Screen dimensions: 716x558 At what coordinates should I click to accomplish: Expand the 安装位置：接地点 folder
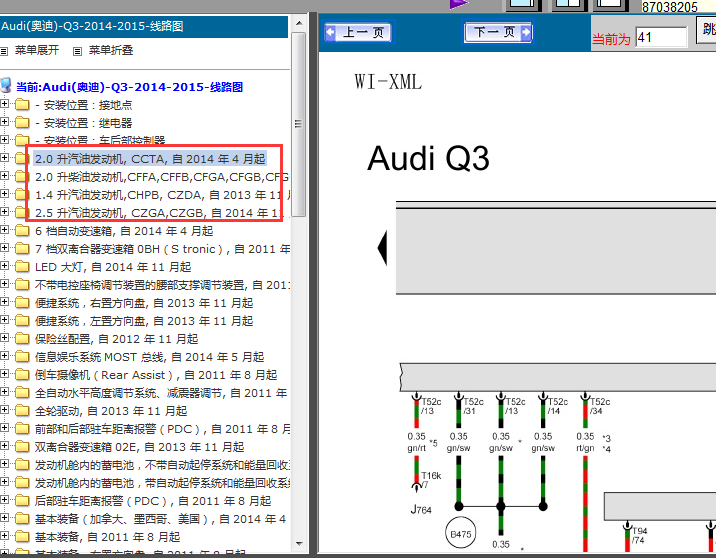[4, 104]
